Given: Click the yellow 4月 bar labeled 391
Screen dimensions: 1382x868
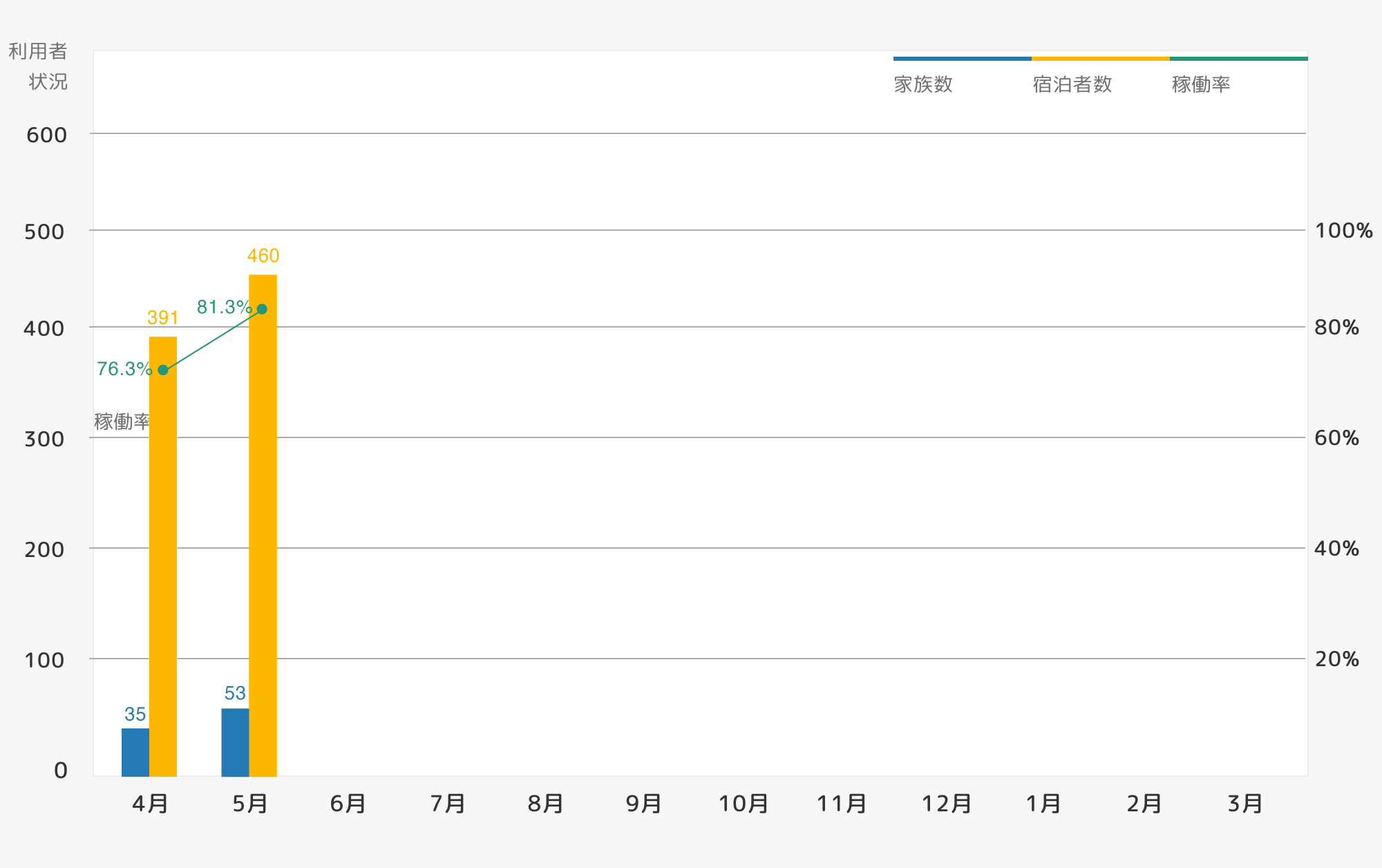Looking at the screenshot, I should tap(163, 556).
